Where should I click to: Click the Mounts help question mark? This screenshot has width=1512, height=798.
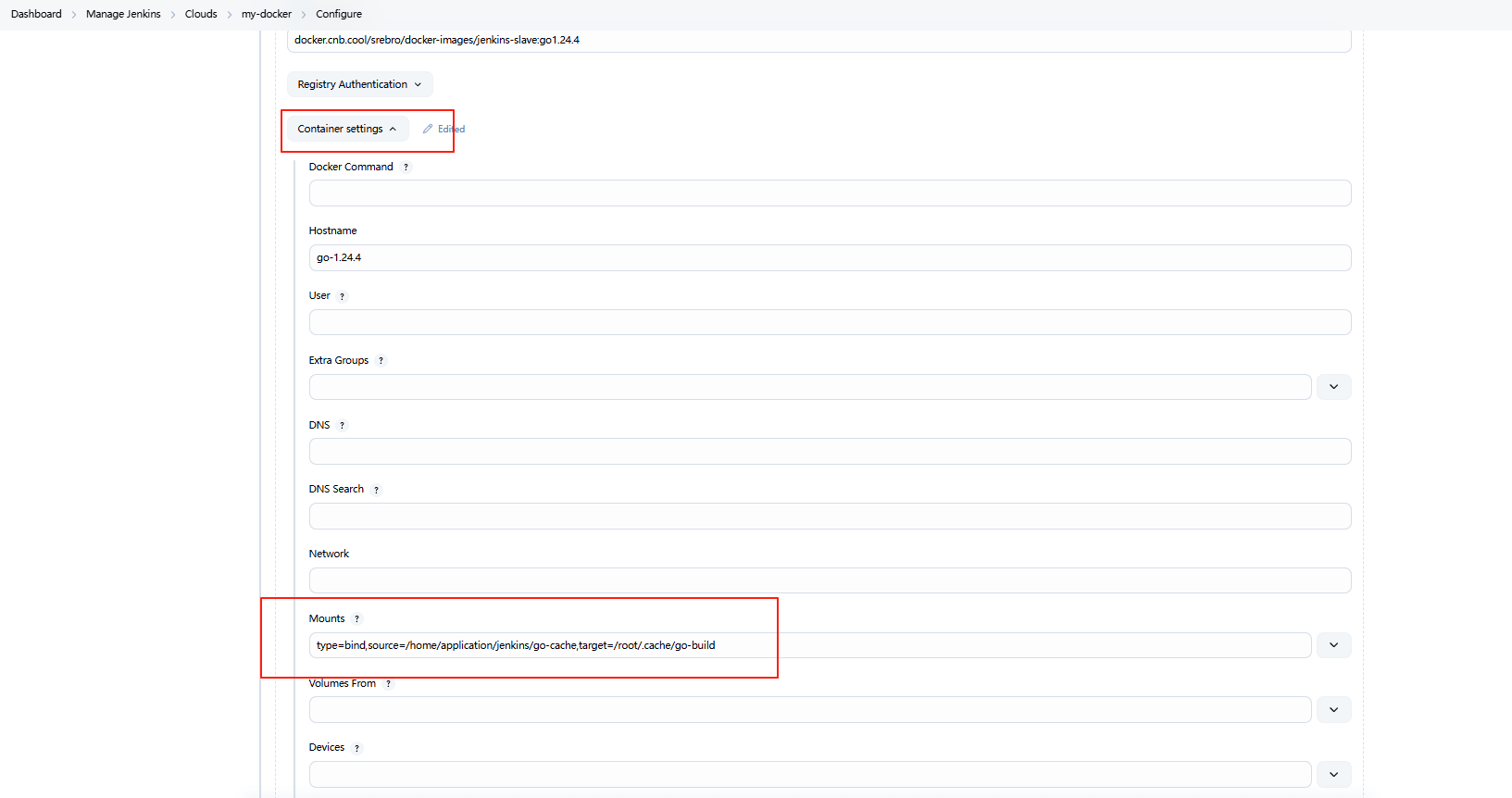356,619
